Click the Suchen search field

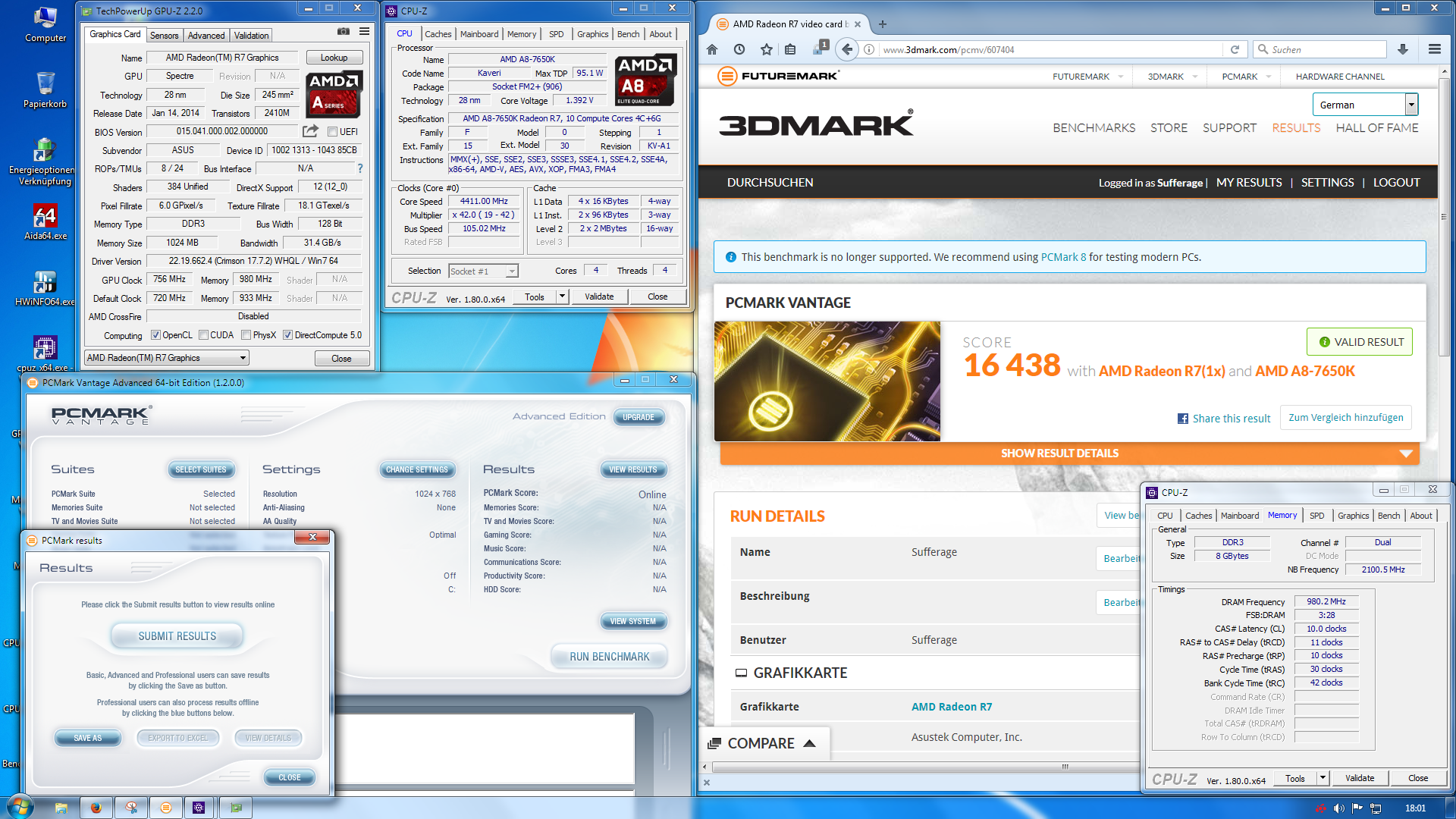coord(1319,49)
